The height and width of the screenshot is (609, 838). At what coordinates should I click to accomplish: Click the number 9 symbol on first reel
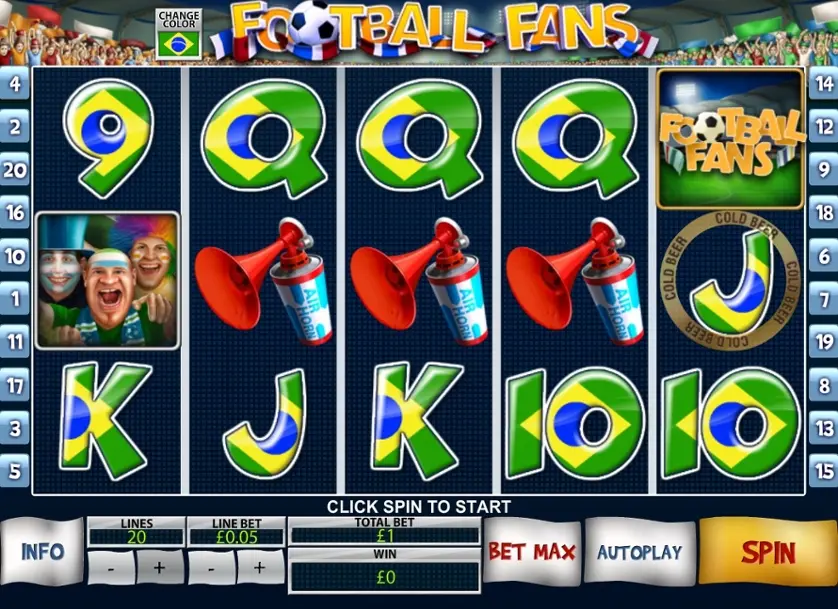108,137
